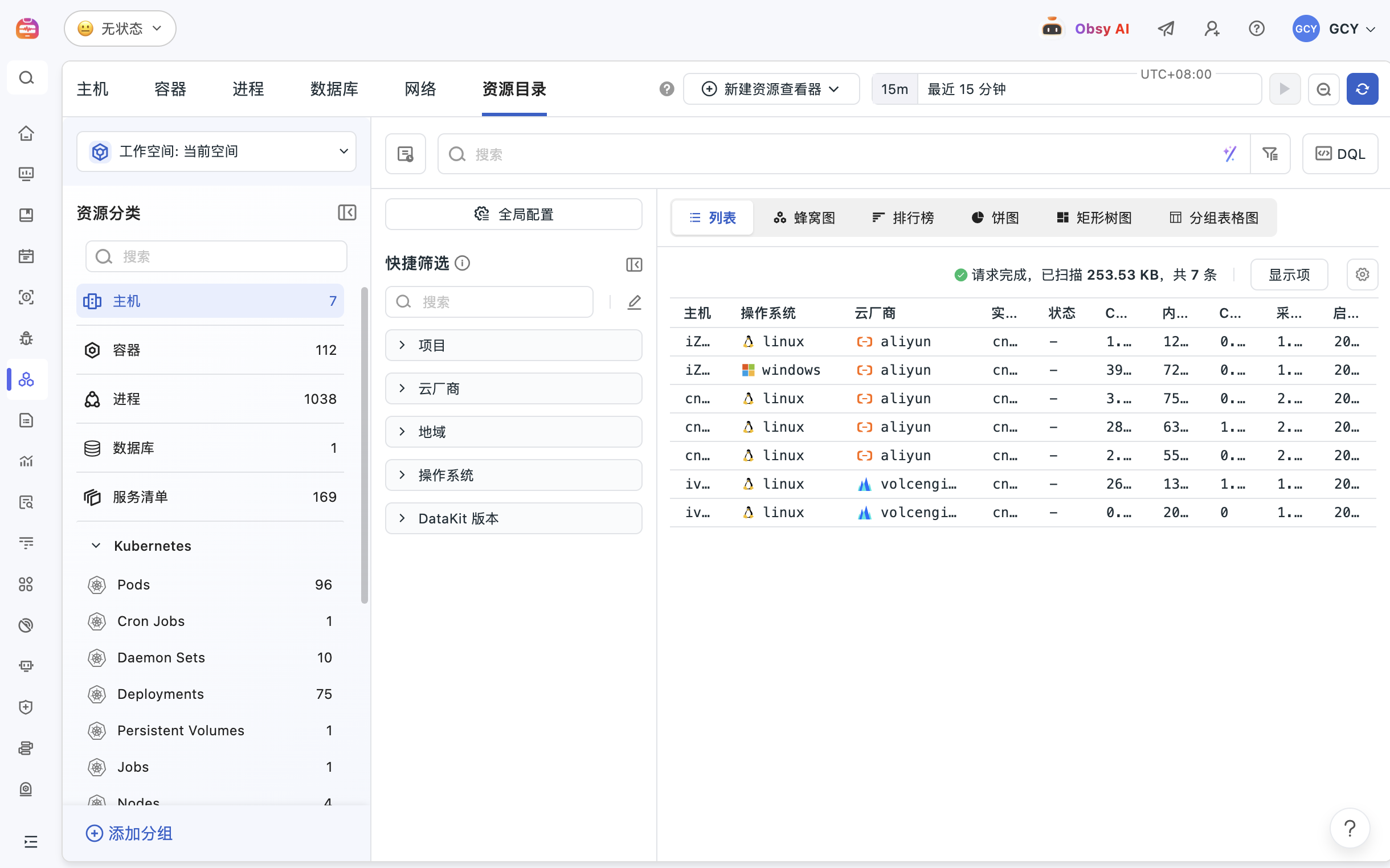Open the GCY account dropdown
The height and width of the screenshot is (868, 1390).
pos(1333,28)
